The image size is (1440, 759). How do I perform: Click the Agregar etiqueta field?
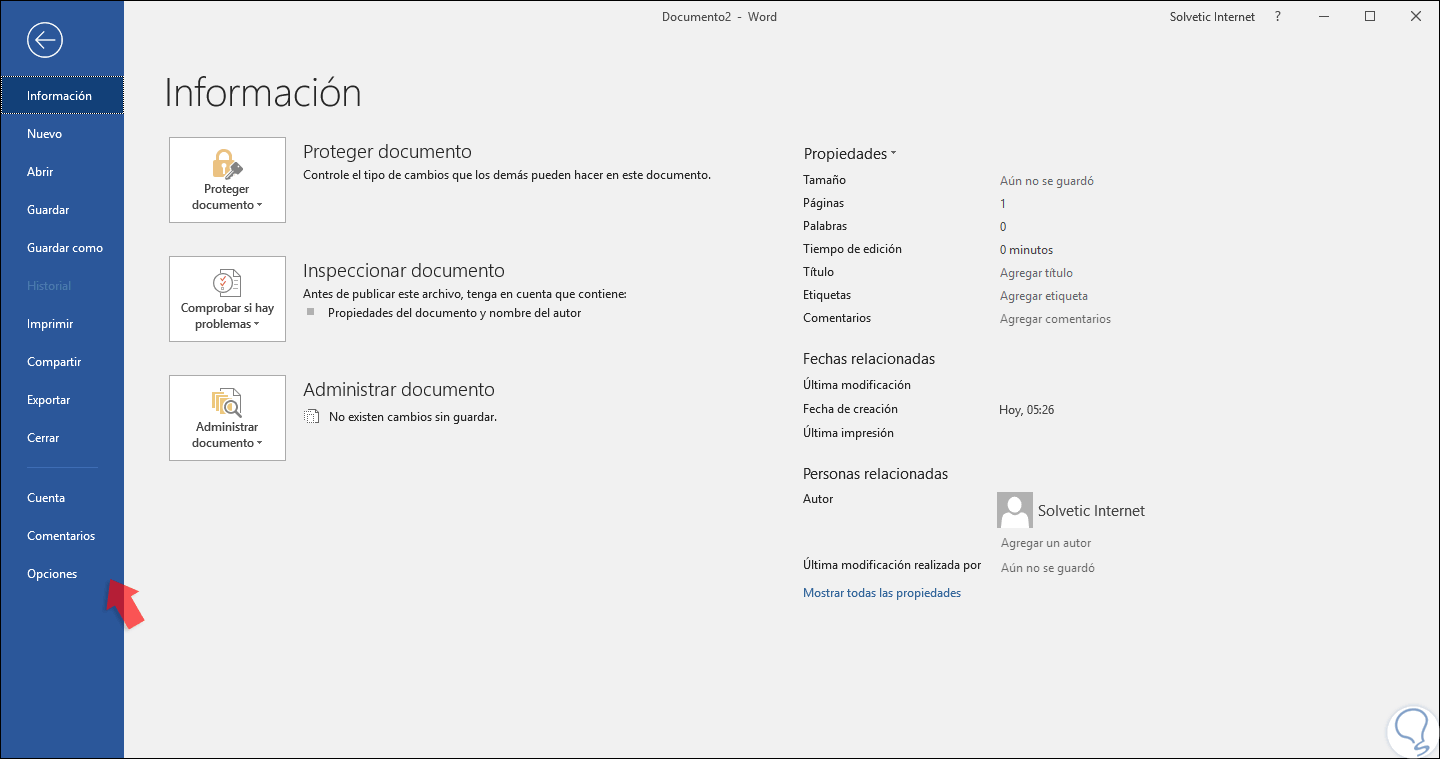[1044, 296]
